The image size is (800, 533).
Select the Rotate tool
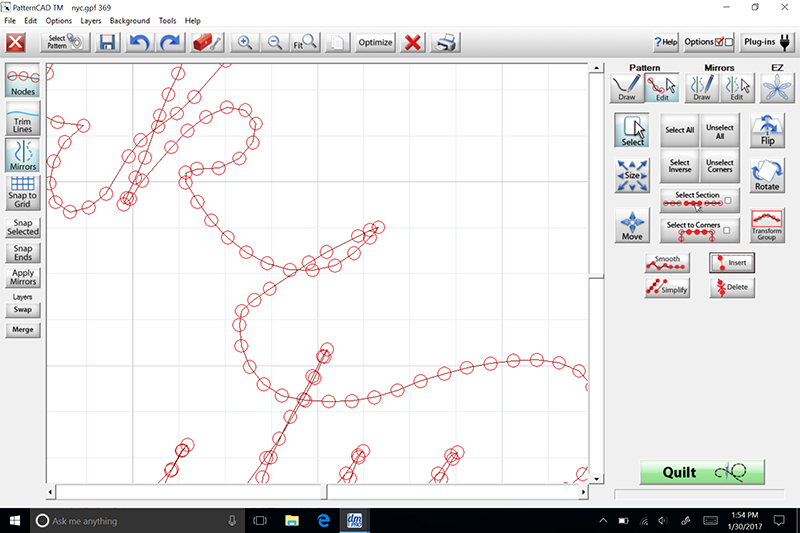[767, 176]
